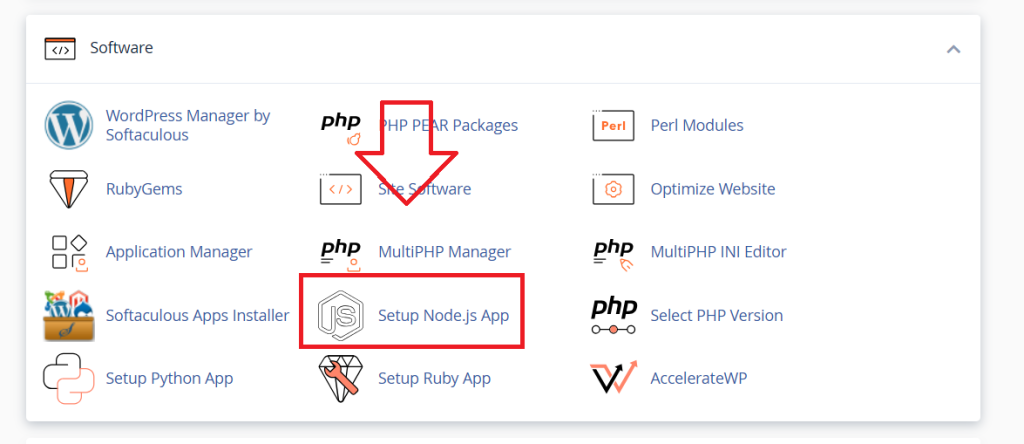Image resolution: width=1024 pixels, height=444 pixels.
Task: Click the AccelerateWP logo icon
Action: point(613,377)
